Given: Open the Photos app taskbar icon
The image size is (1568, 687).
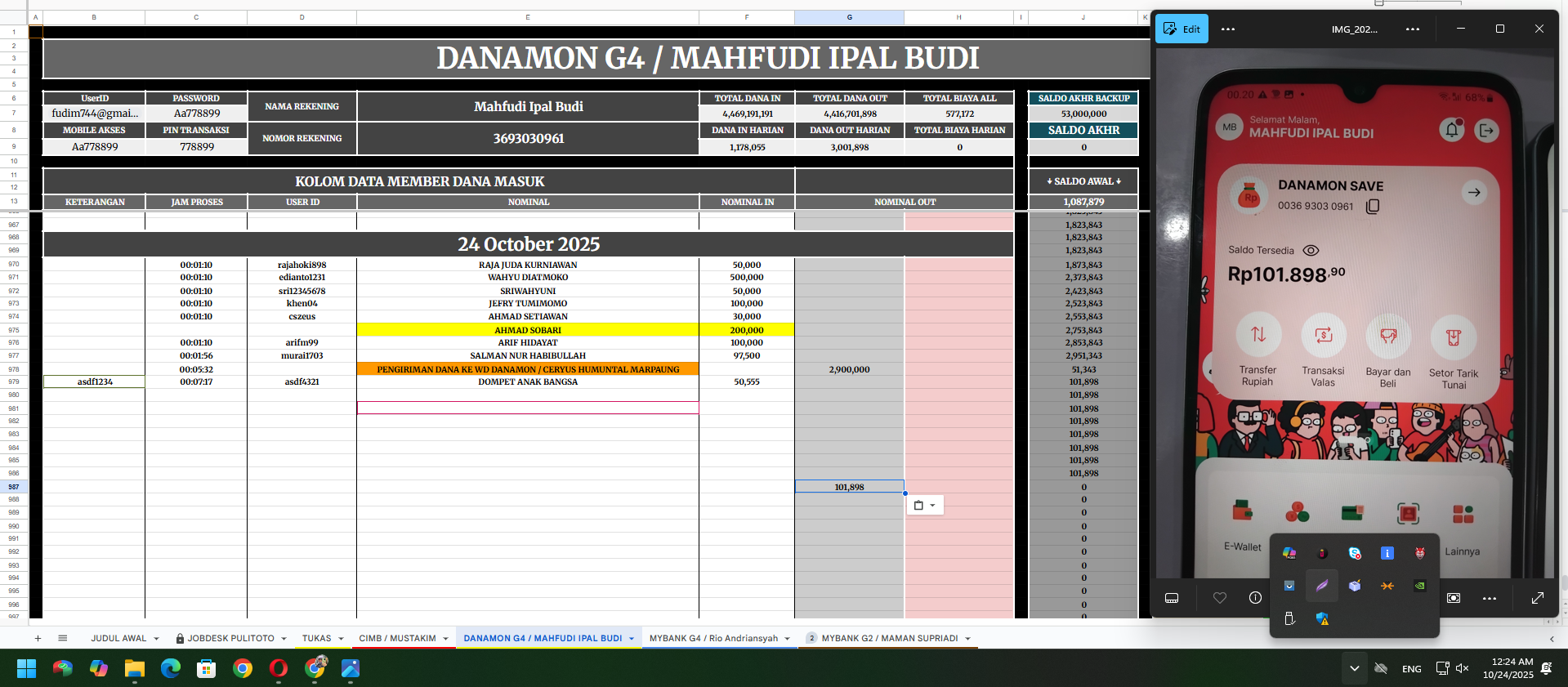Looking at the screenshot, I should tap(351, 668).
